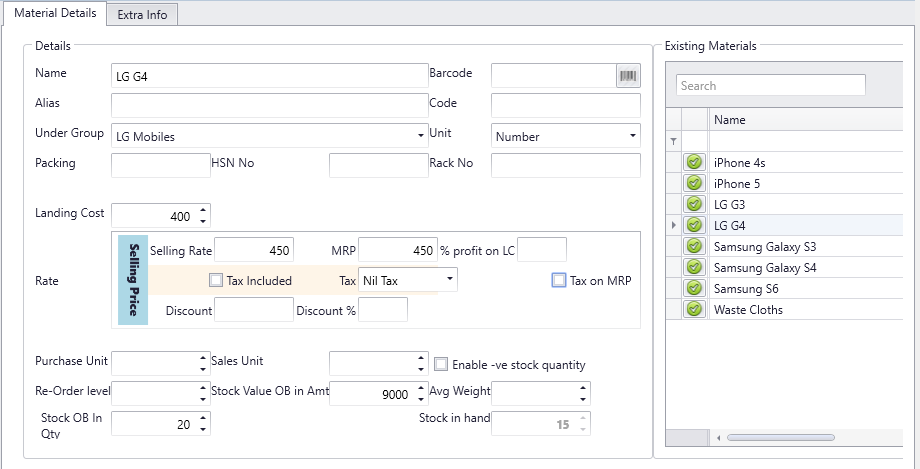Click the horizontal scrollbar thumb in materials list
Screen dimensions: 920x469
781,438
